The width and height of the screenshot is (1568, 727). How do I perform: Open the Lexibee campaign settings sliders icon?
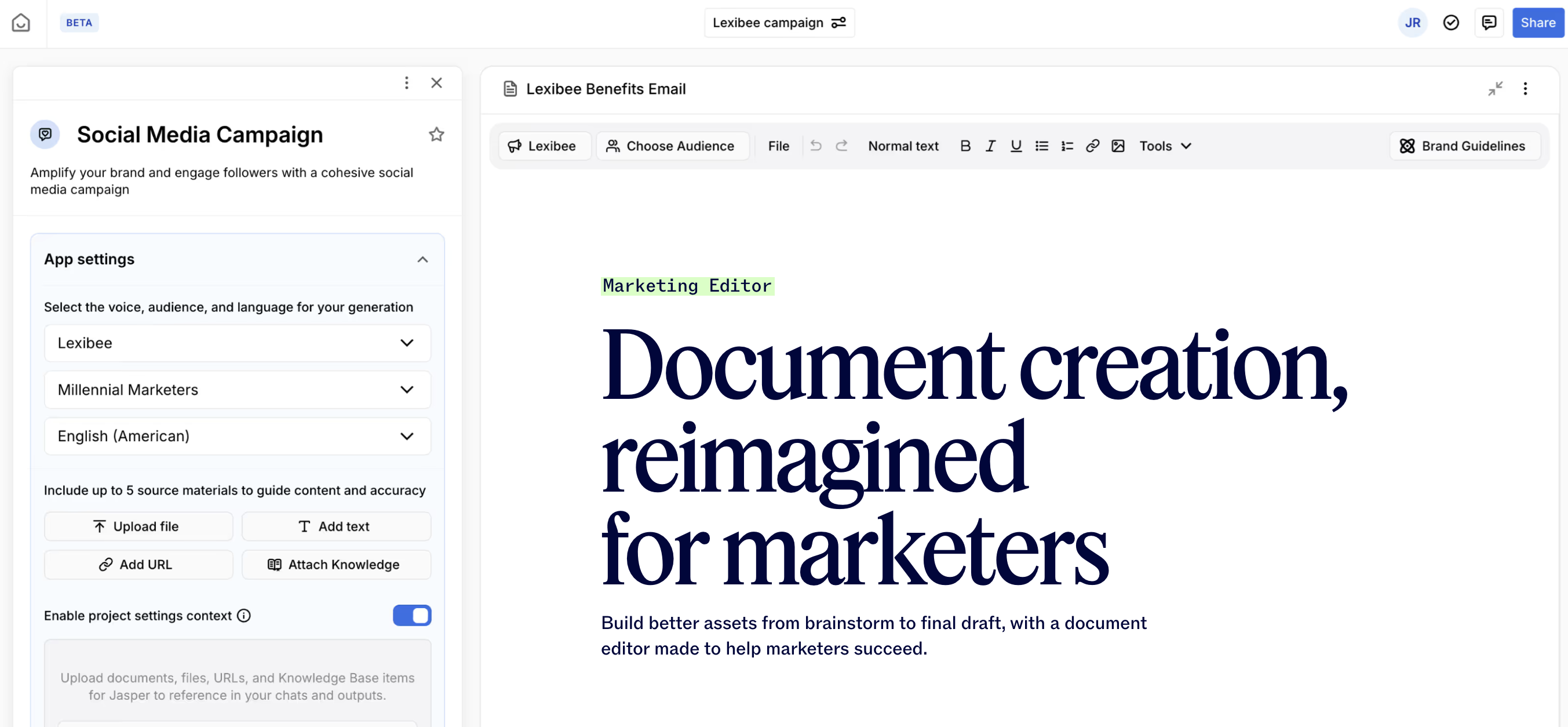(839, 23)
